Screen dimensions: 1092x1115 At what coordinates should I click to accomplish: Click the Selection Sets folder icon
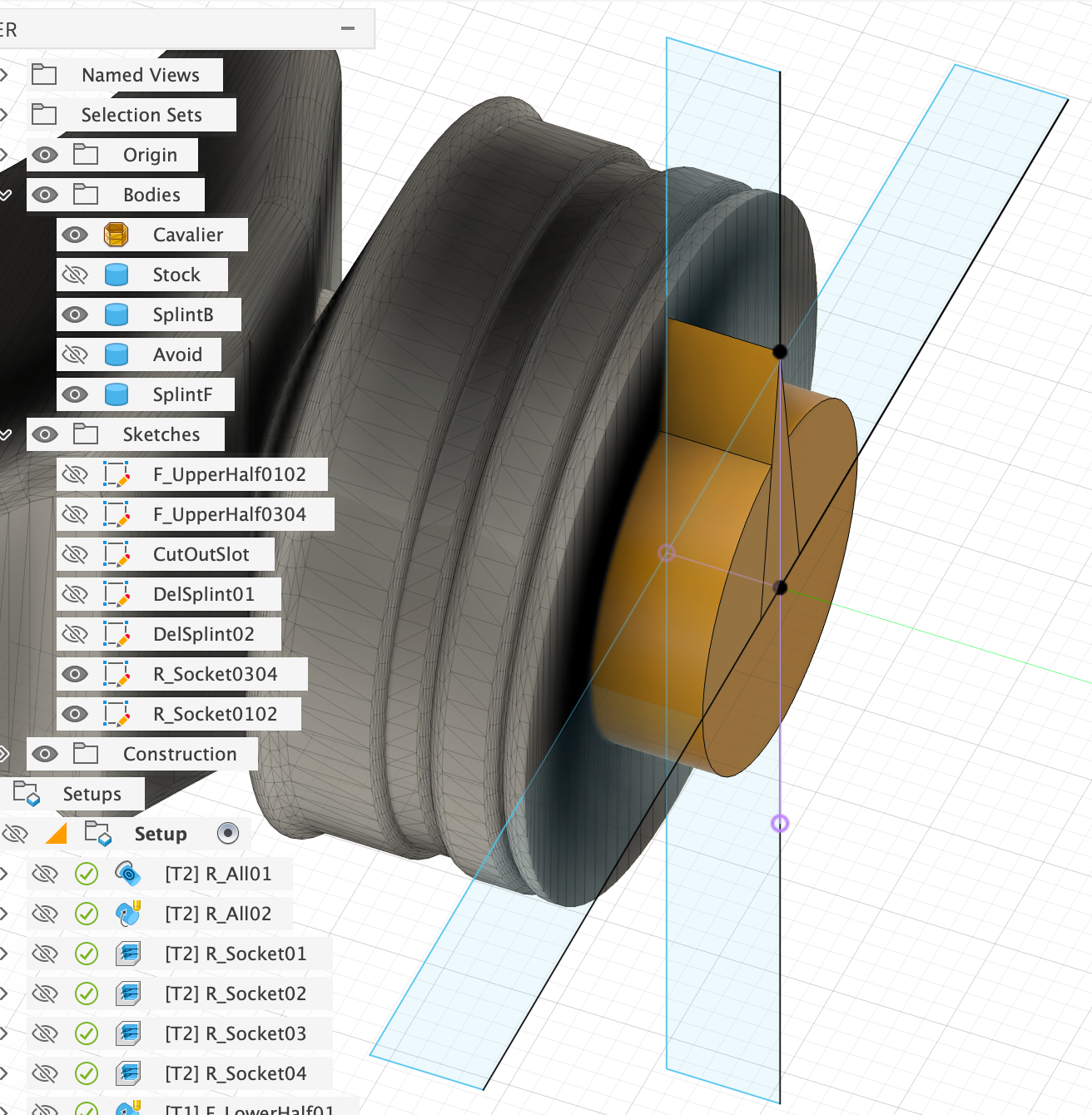pyautogui.click(x=44, y=115)
